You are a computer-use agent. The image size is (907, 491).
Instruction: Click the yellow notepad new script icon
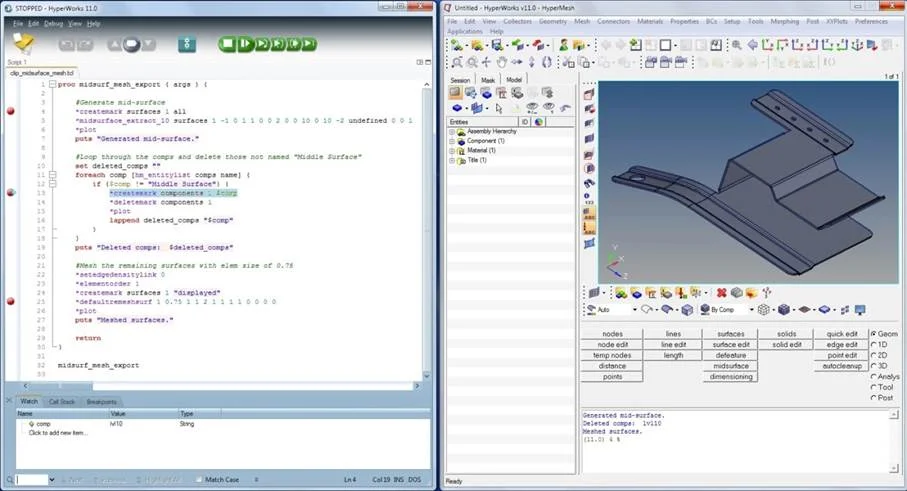tap(23, 44)
